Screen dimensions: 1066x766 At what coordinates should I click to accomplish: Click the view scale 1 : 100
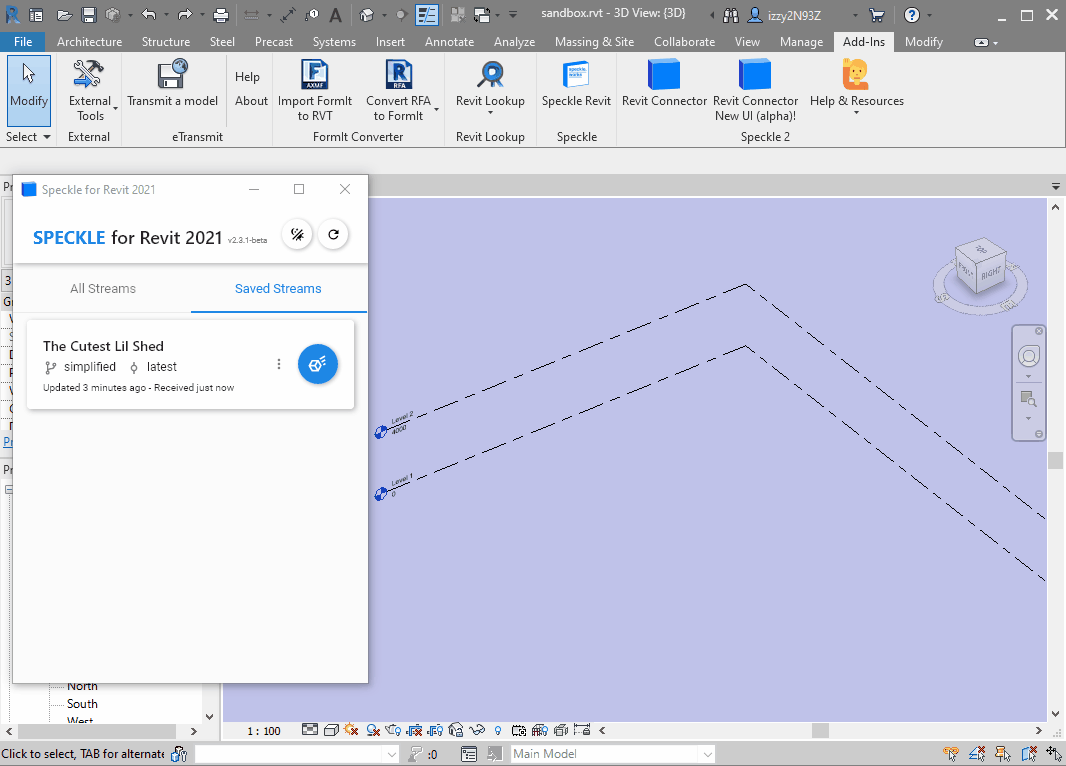pos(264,731)
